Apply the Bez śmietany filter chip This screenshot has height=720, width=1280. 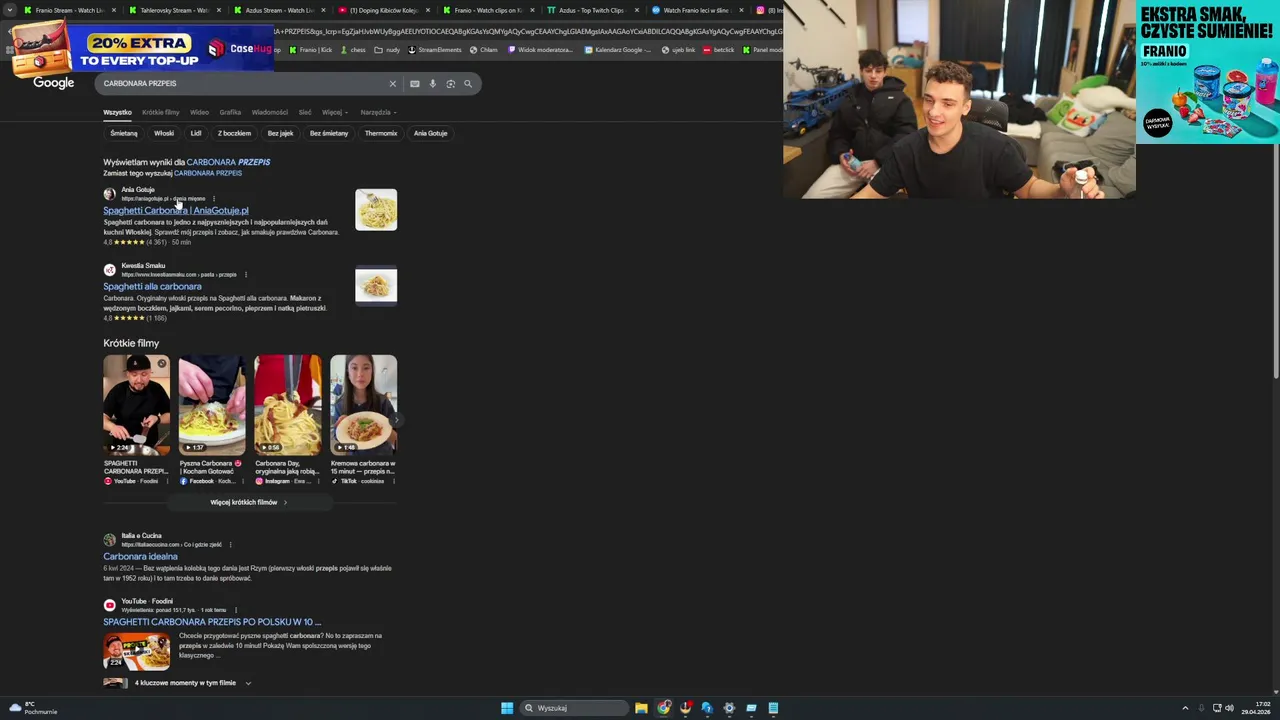point(329,133)
